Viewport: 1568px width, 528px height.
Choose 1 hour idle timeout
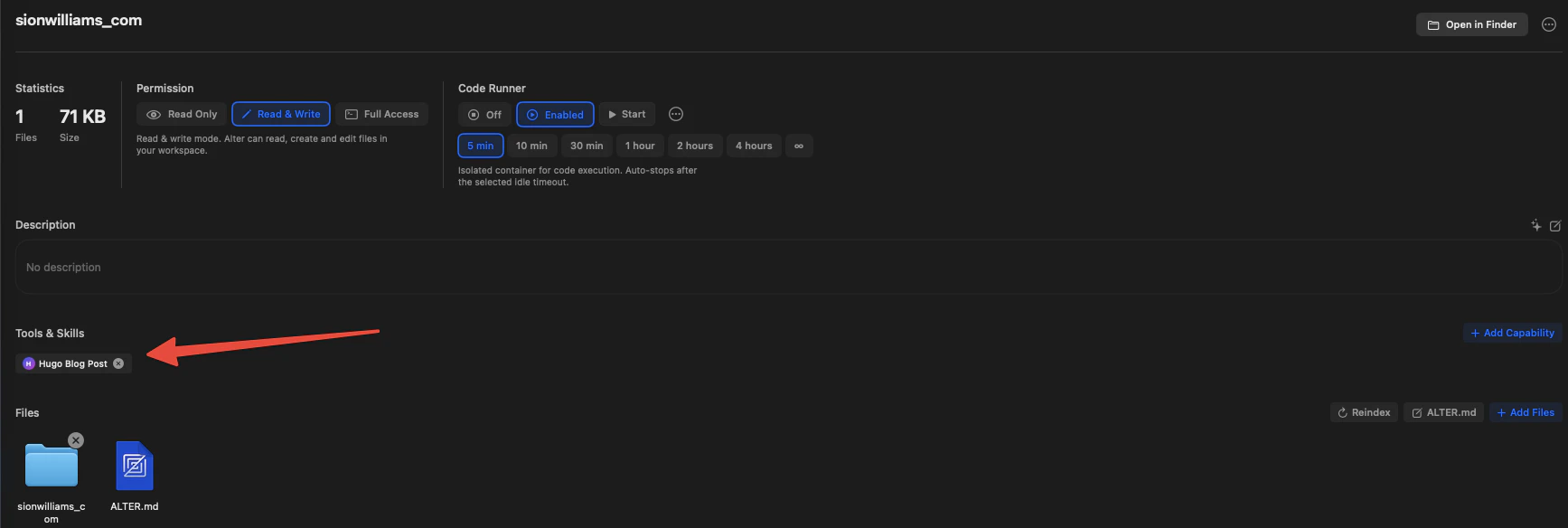(640, 146)
